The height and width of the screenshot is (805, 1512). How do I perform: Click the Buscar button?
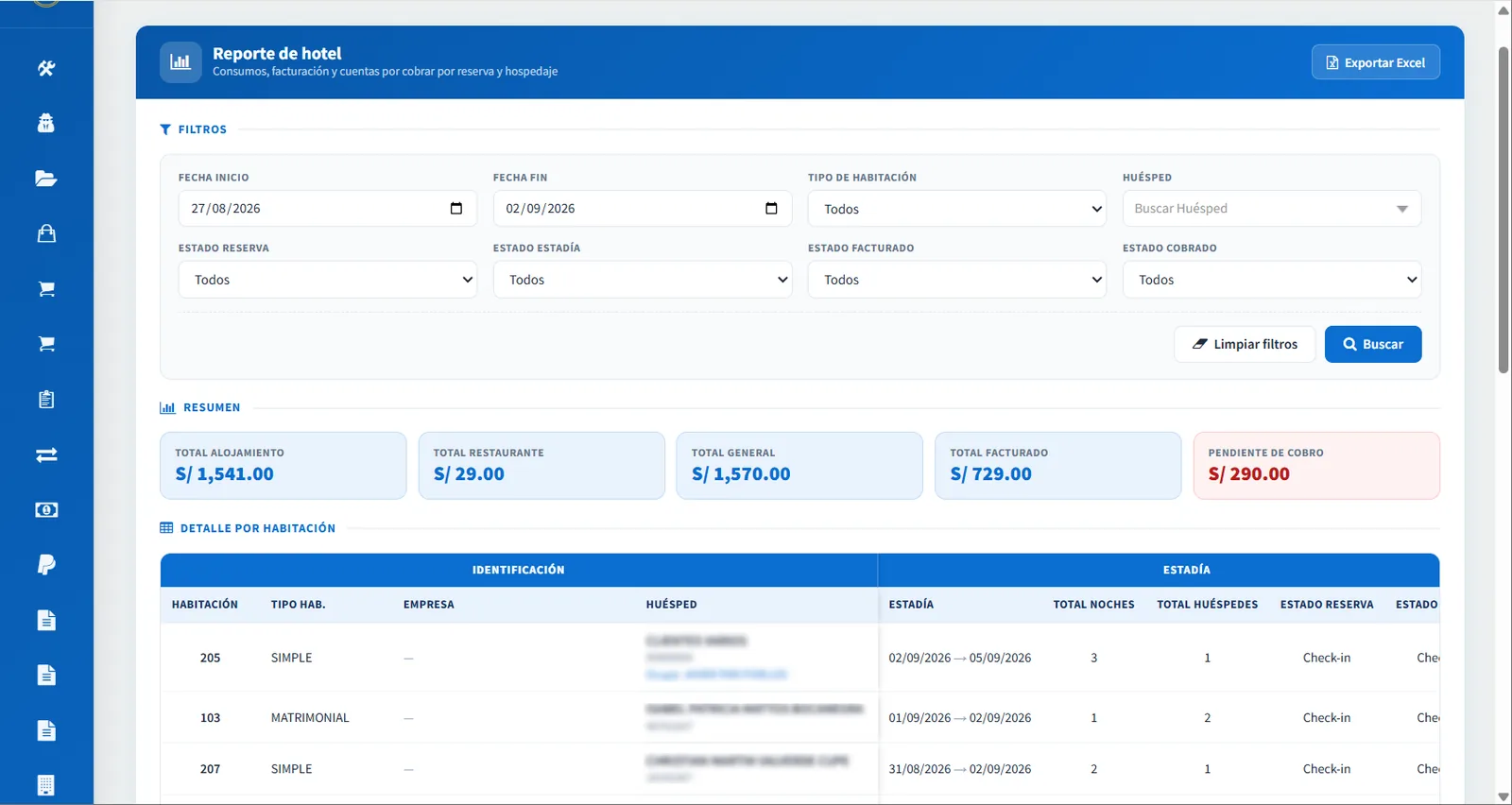(x=1373, y=344)
